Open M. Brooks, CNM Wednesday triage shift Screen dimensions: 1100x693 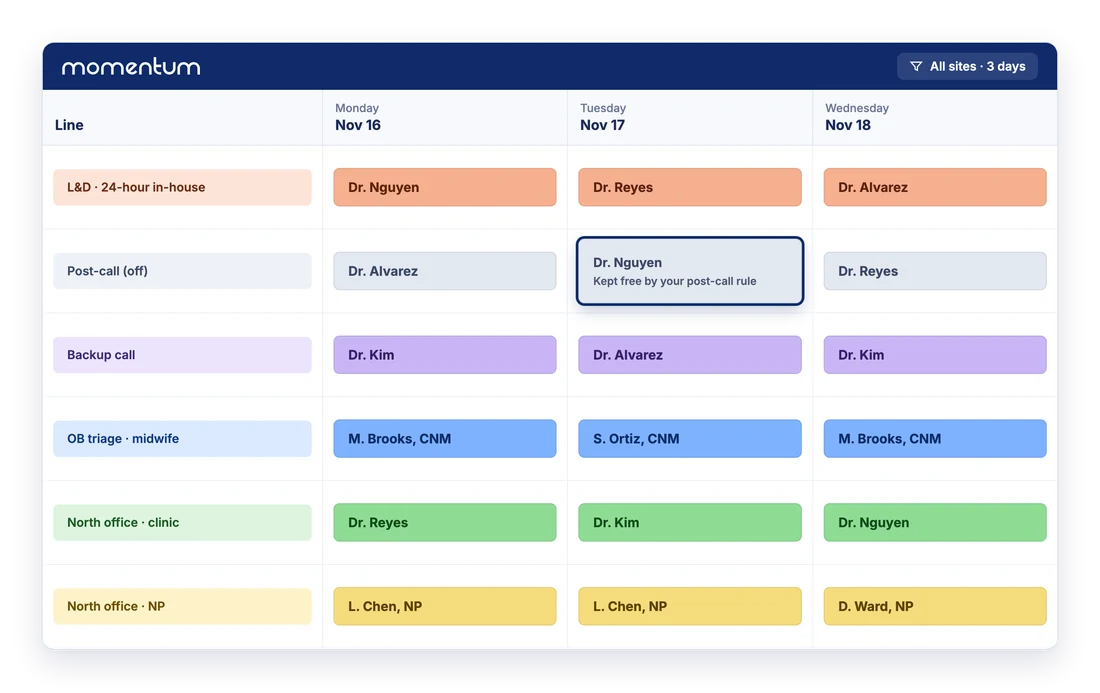(x=934, y=438)
